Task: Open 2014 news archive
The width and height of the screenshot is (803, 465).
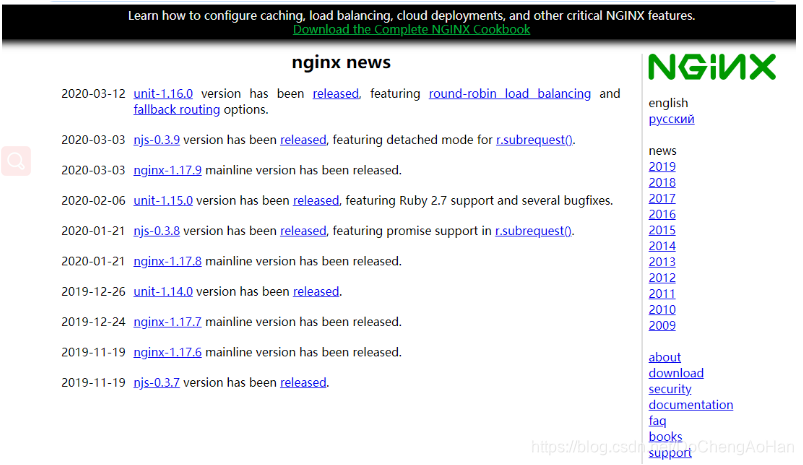Action: [x=662, y=246]
